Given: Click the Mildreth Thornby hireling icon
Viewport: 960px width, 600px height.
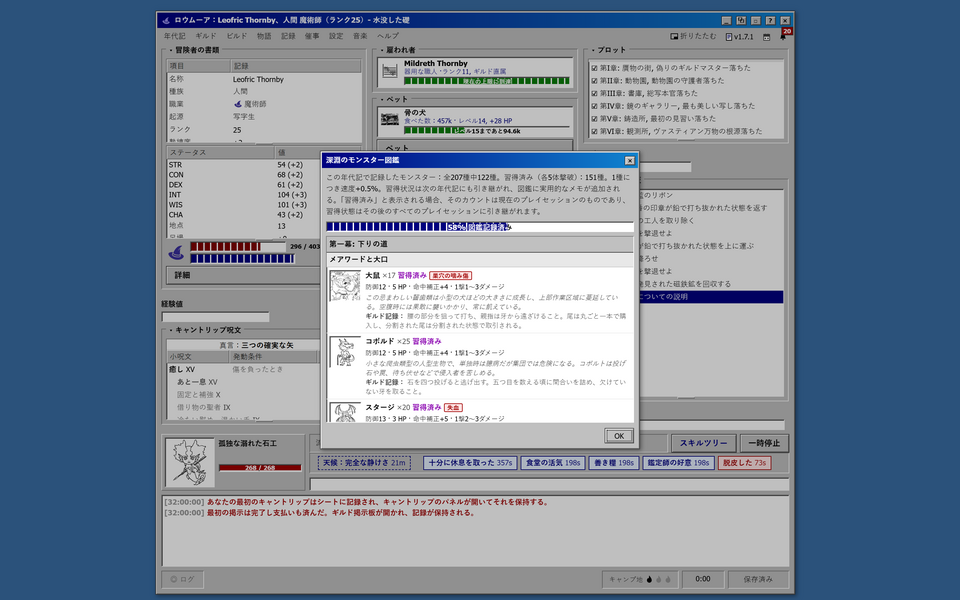Looking at the screenshot, I should point(390,72).
